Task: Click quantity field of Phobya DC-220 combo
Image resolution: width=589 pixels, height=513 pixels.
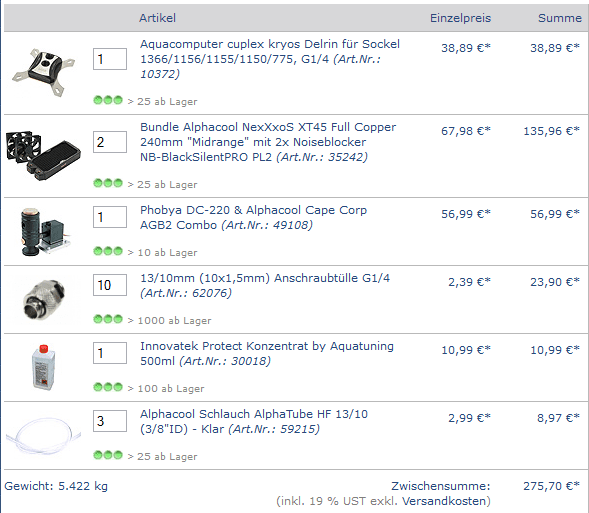Action: tap(110, 217)
